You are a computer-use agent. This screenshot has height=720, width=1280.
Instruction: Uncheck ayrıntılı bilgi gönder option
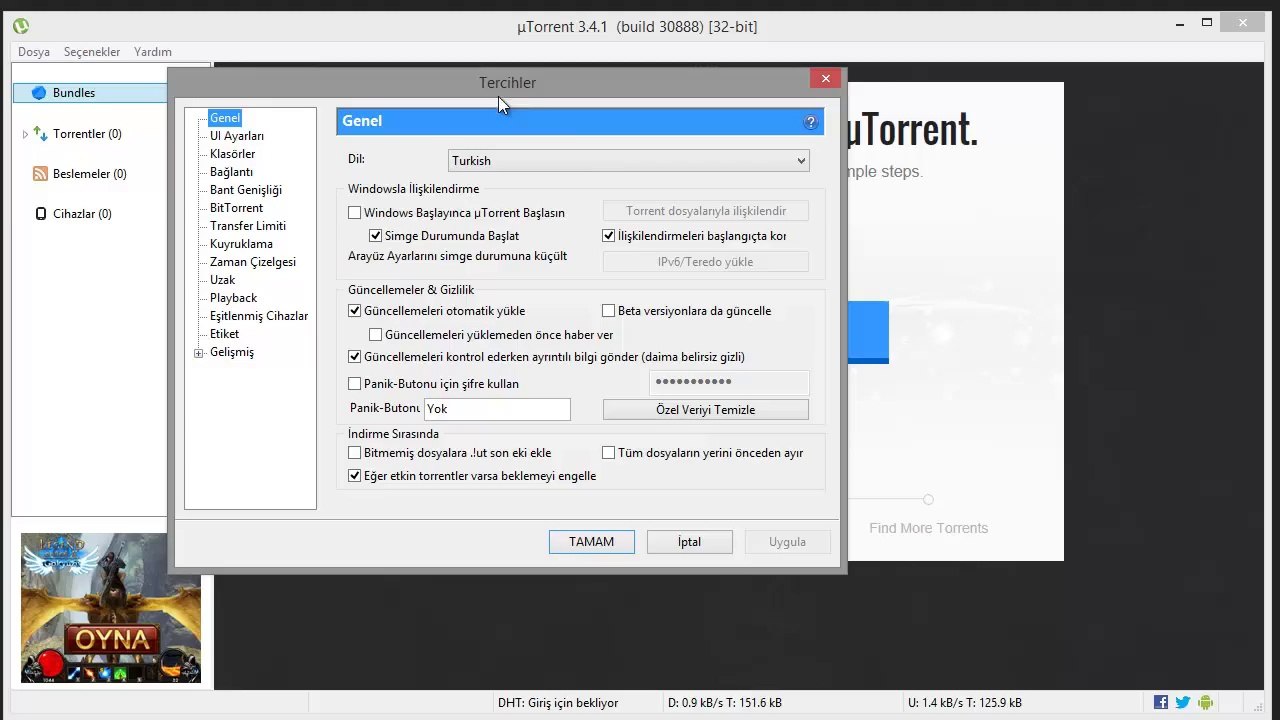tap(354, 357)
